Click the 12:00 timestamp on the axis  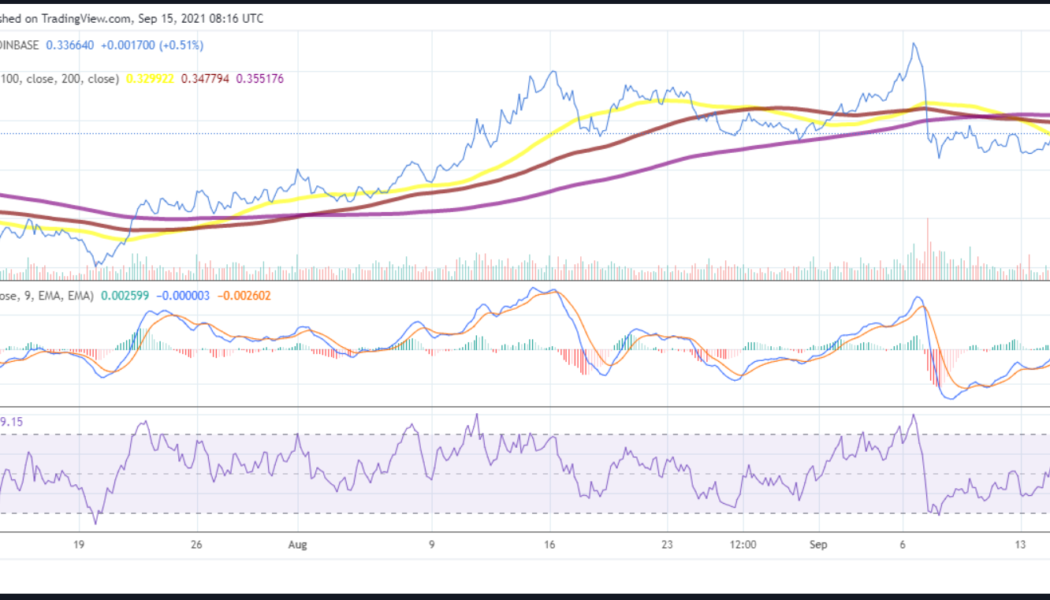coord(741,545)
